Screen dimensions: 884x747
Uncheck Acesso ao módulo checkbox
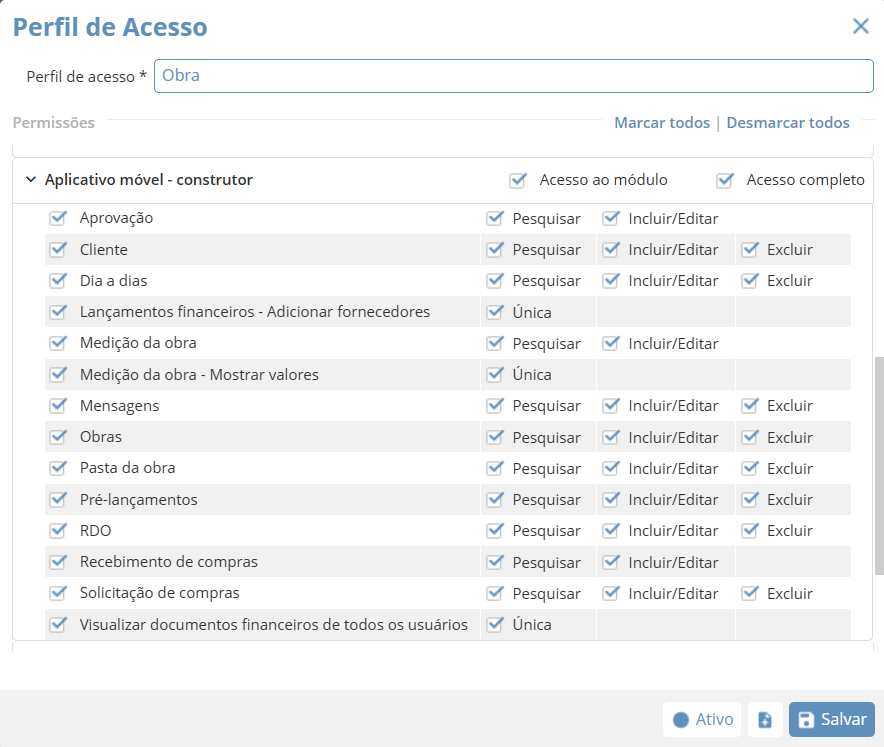pos(518,181)
